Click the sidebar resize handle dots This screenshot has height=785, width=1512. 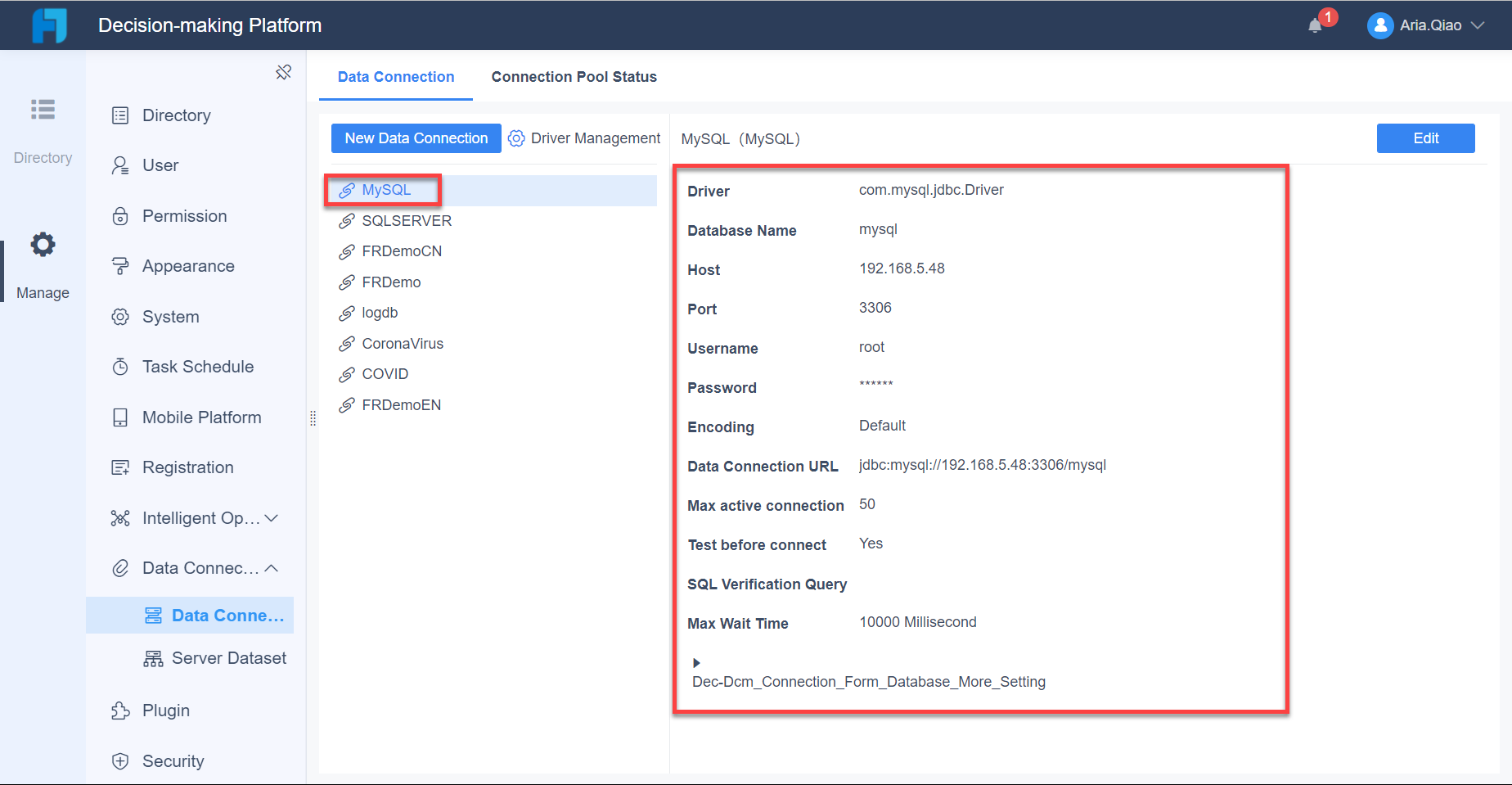(313, 418)
